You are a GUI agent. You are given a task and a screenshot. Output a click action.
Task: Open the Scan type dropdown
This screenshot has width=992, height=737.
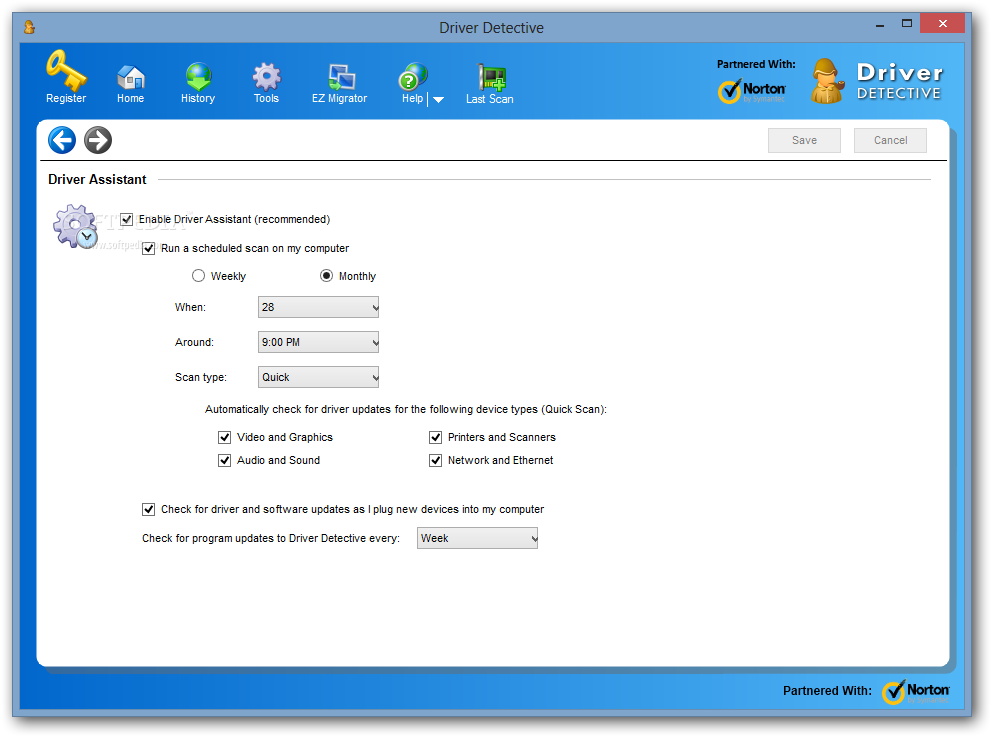(x=318, y=377)
